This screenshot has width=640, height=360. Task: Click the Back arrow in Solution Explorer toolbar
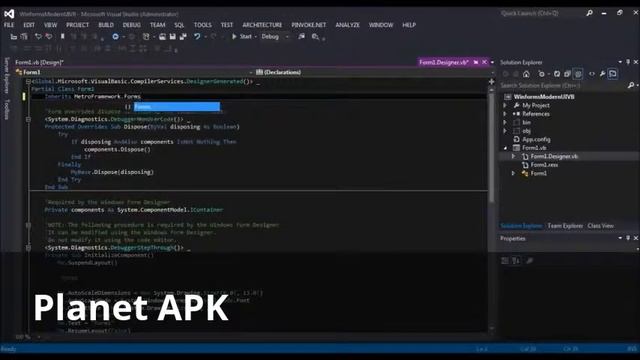pos(506,74)
